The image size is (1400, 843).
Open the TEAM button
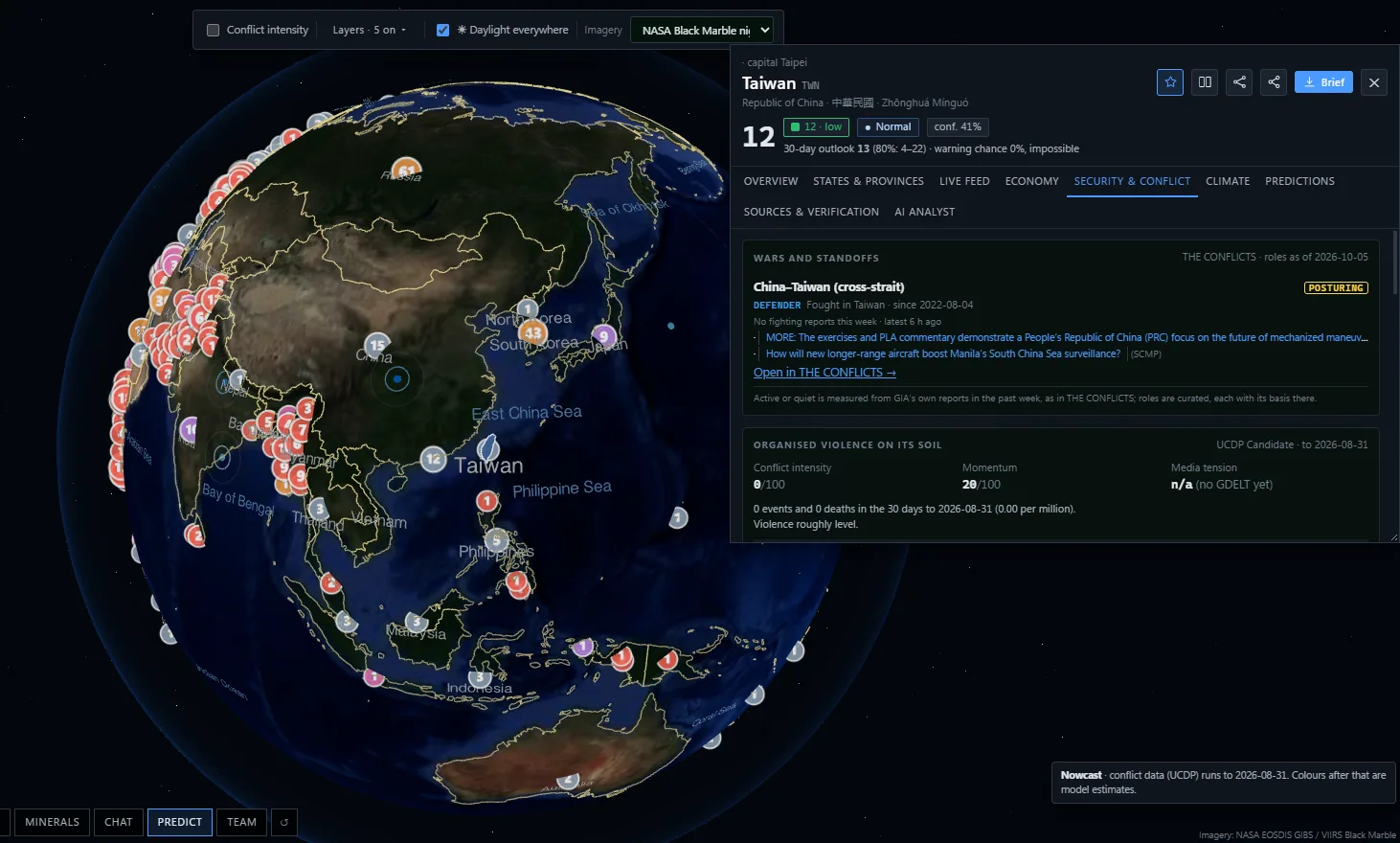pos(241,822)
